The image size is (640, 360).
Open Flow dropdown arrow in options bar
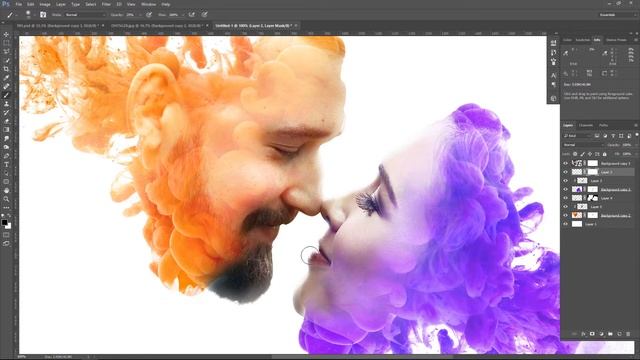pyautogui.click(x=182, y=15)
